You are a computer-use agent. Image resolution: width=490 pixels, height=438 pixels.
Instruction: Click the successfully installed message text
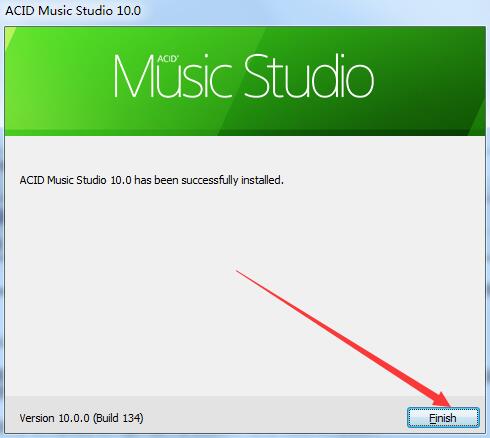tap(151, 180)
